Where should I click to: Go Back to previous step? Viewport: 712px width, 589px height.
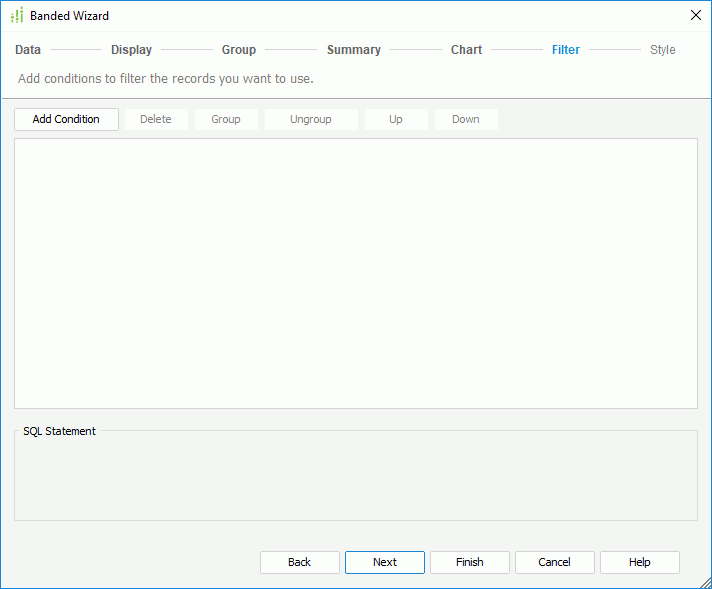[300, 562]
